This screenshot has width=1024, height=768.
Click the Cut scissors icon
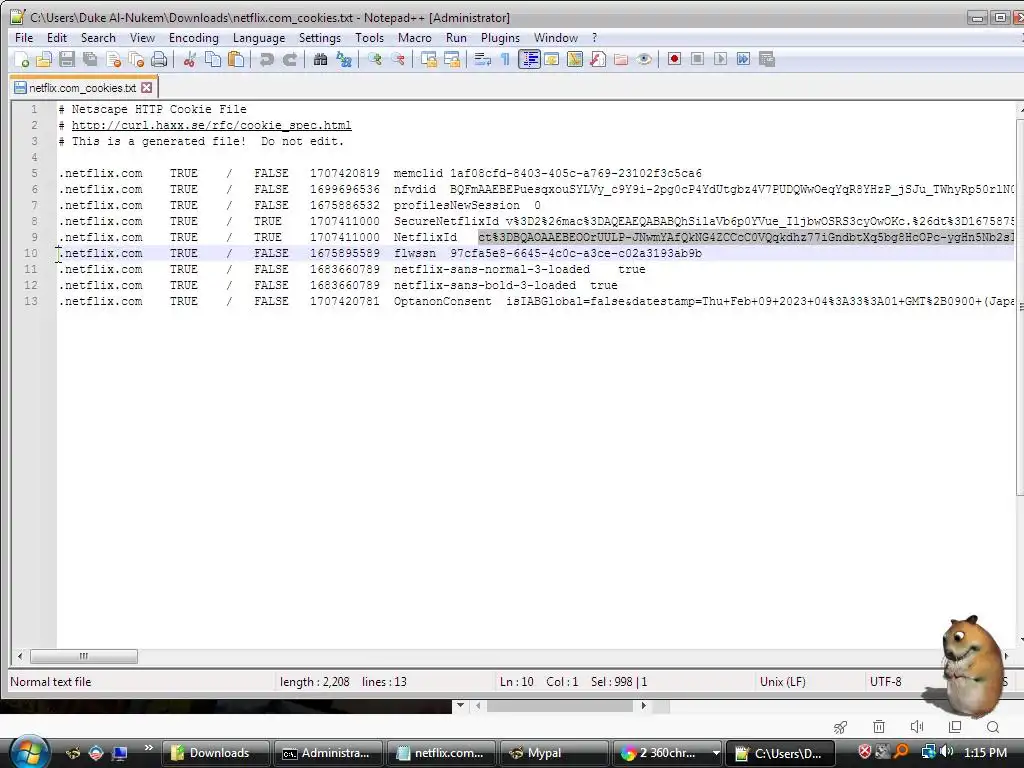pos(189,59)
